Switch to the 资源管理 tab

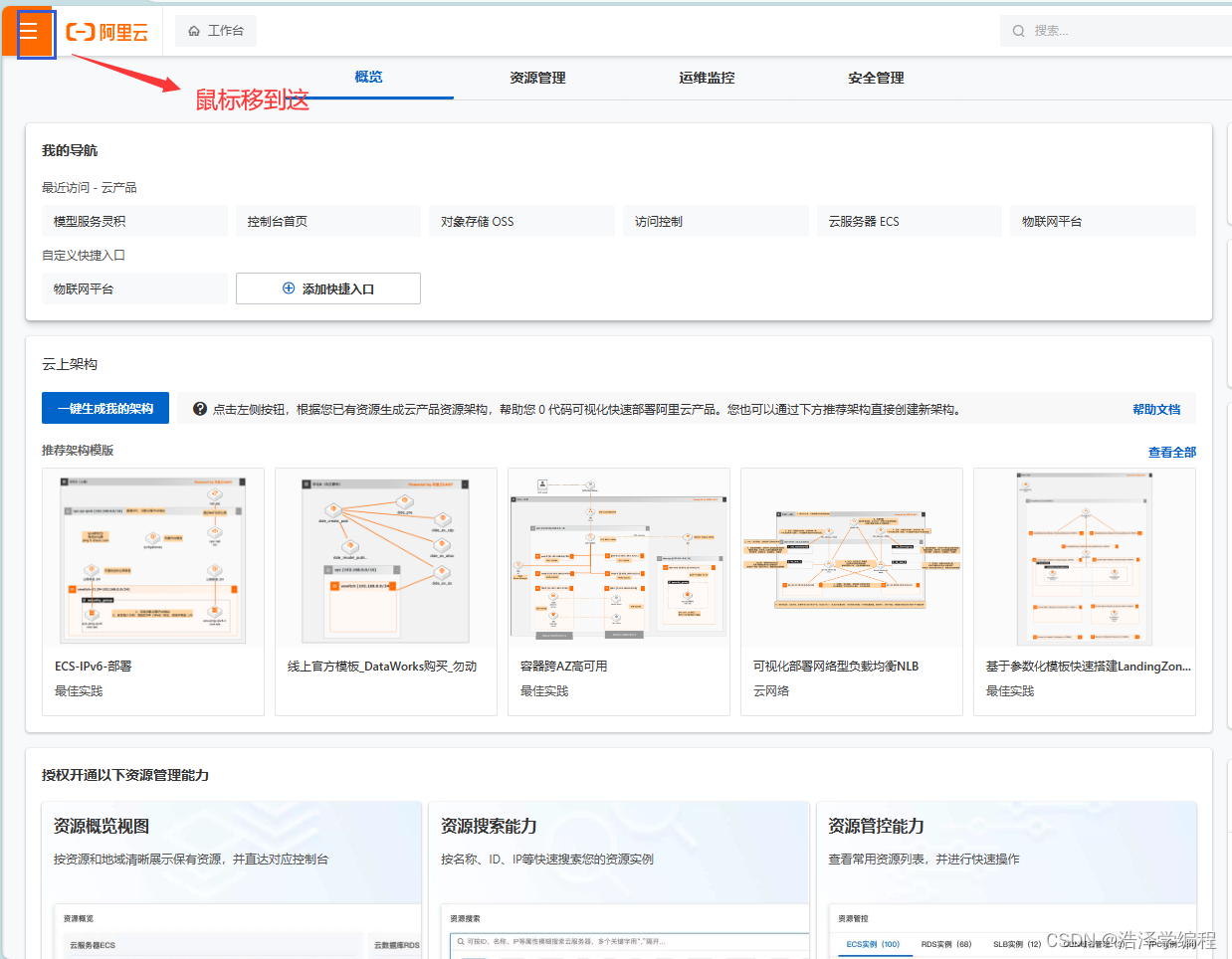click(x=536, y=78)
